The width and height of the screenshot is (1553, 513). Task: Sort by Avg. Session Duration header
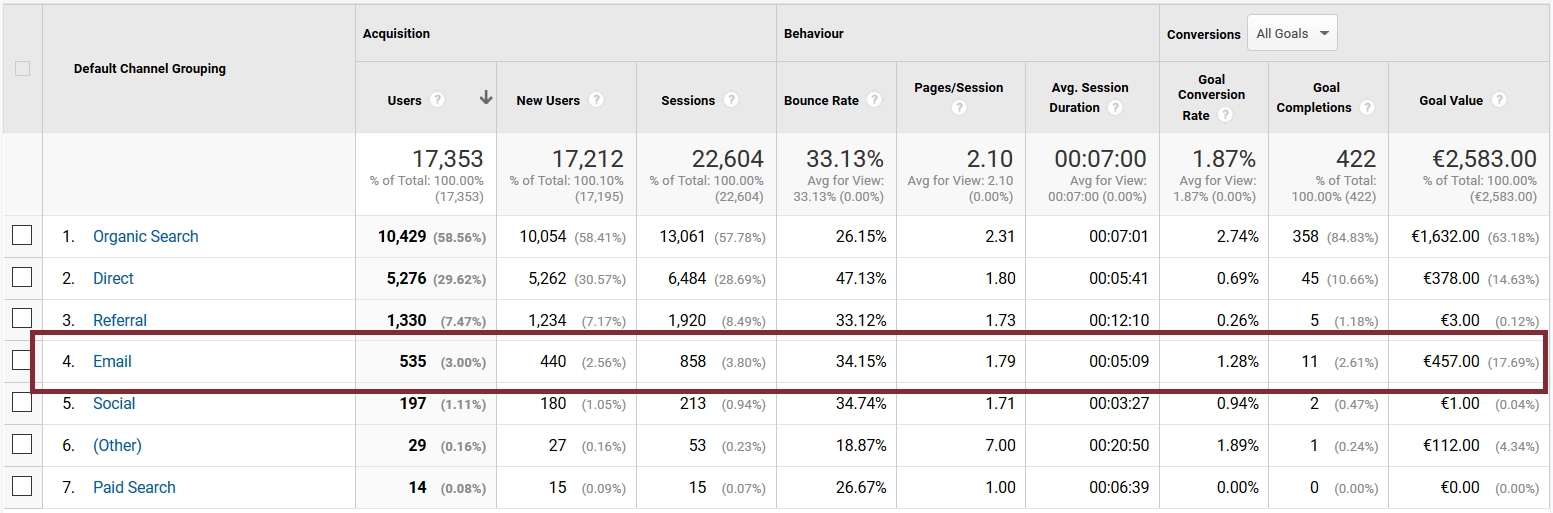1090,97
